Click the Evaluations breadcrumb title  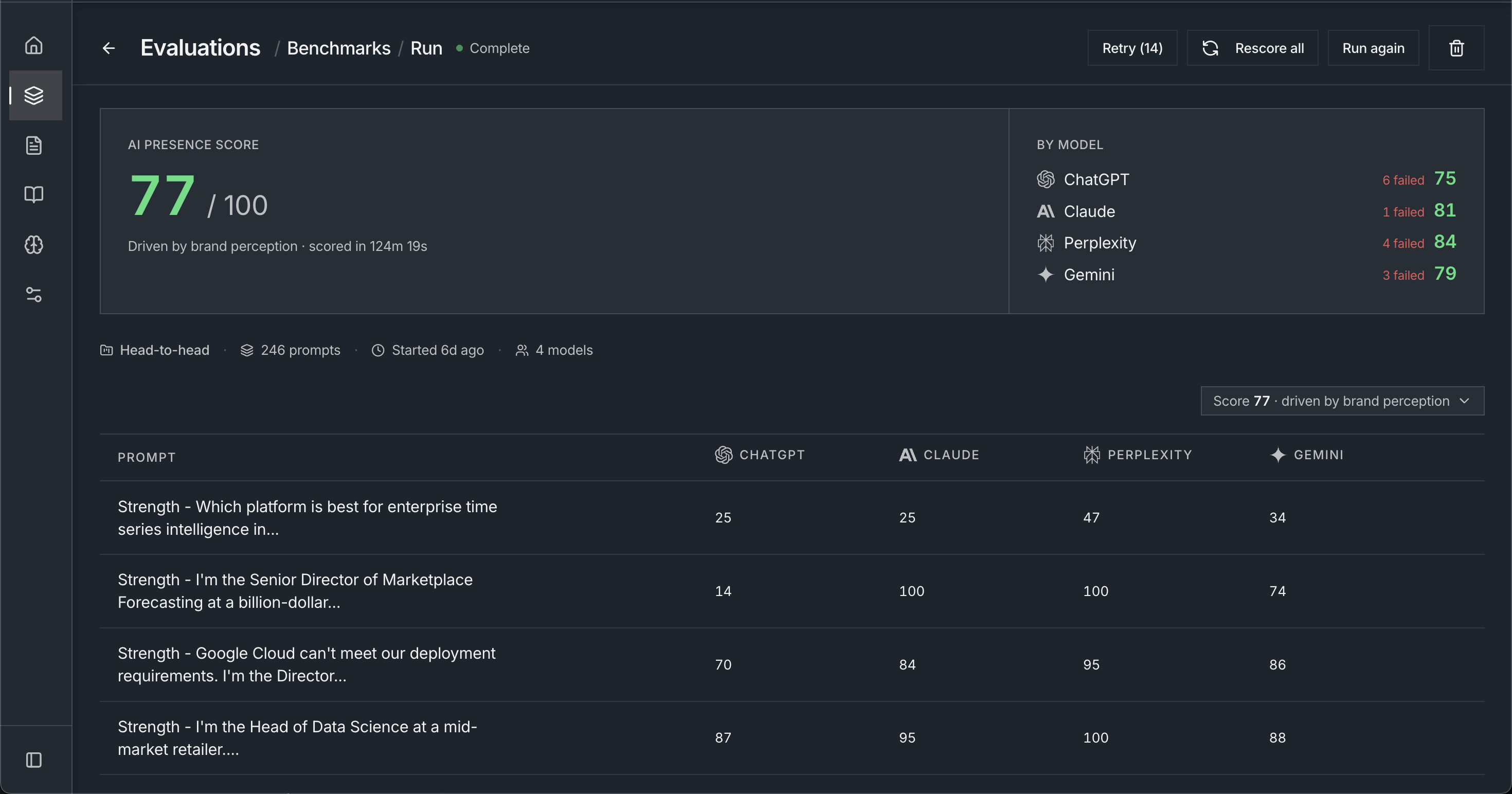(200, 48)
